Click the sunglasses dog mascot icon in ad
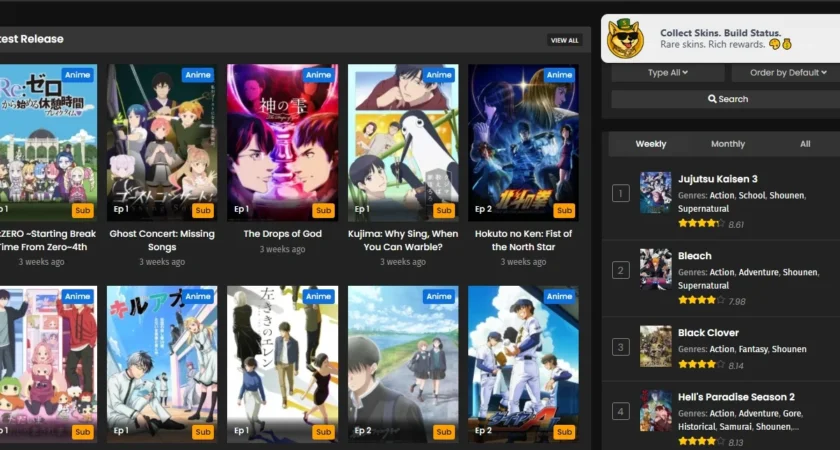The height and width of the screenshot is (450, 840). [x=625, y=39]
